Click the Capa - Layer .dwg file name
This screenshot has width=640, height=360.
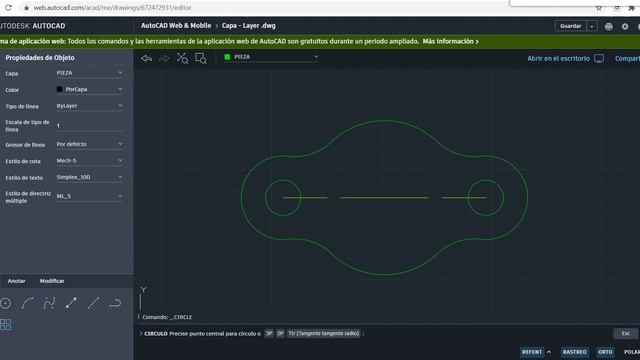tap(249, 26)
